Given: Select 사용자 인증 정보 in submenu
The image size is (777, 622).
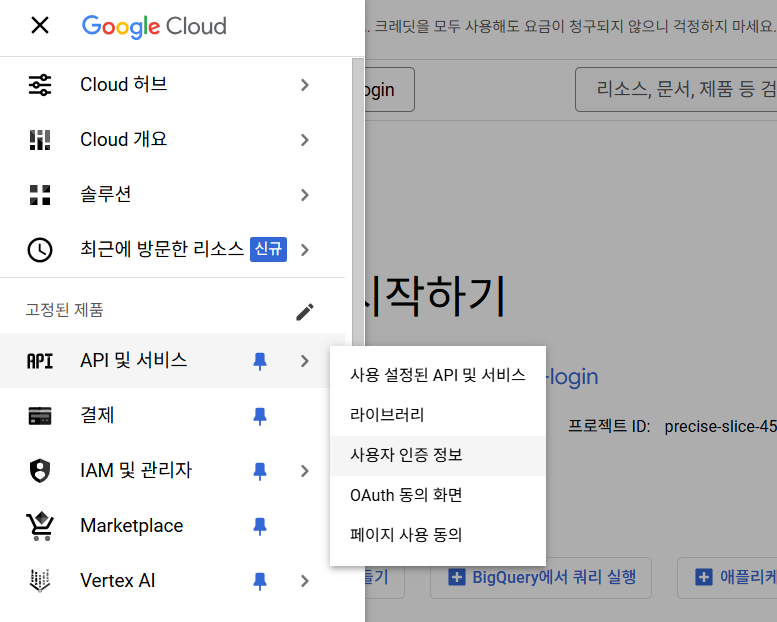Looking at the screenshot, I should click(x=438, y=456).
